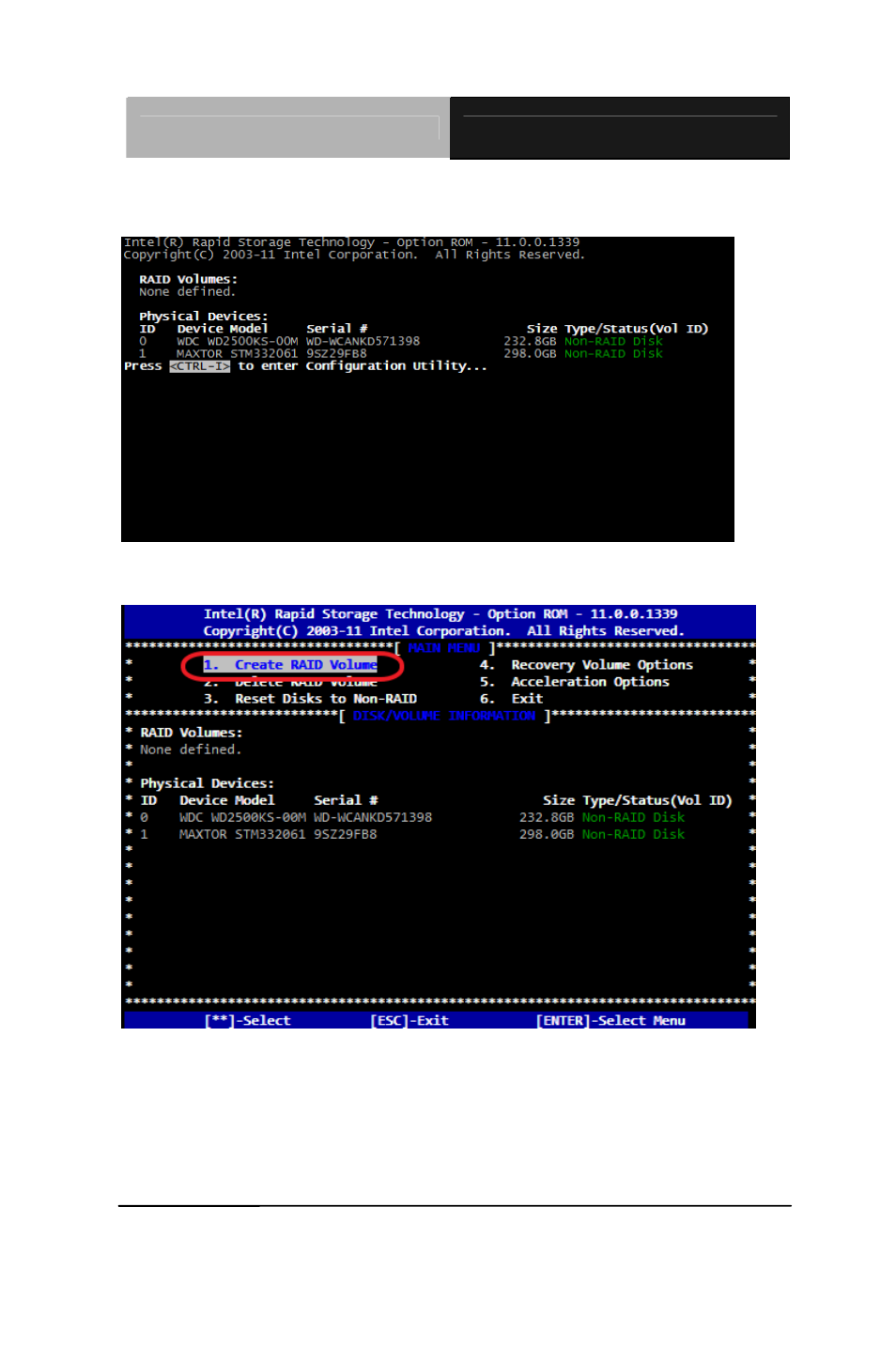Click the [**]-Select hint in bottom bar
The width and height of the screenshot is (896, 1346).
coord(248,1020)
